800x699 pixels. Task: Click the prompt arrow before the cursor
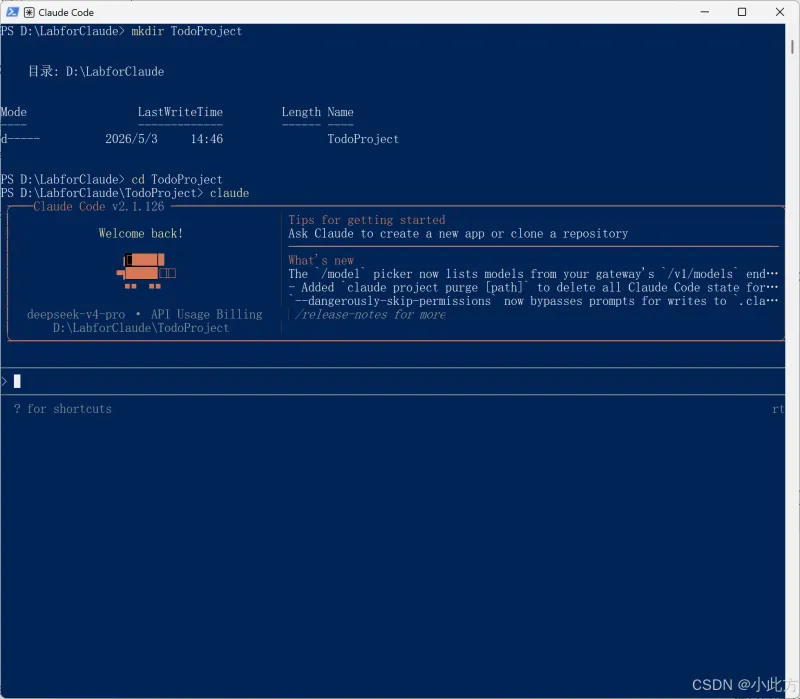4,381
